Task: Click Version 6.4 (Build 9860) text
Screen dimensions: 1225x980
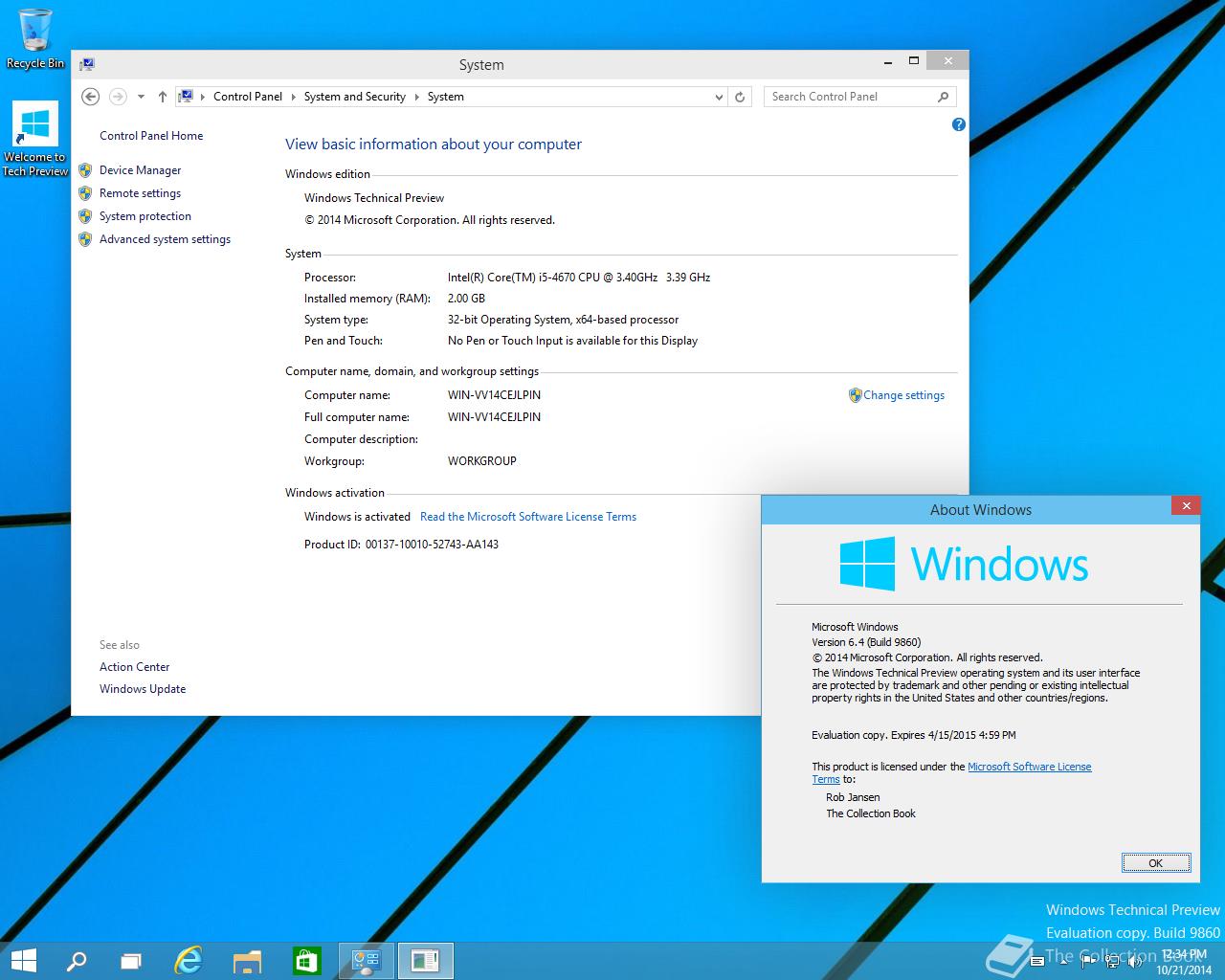Action: click(866, 642)
